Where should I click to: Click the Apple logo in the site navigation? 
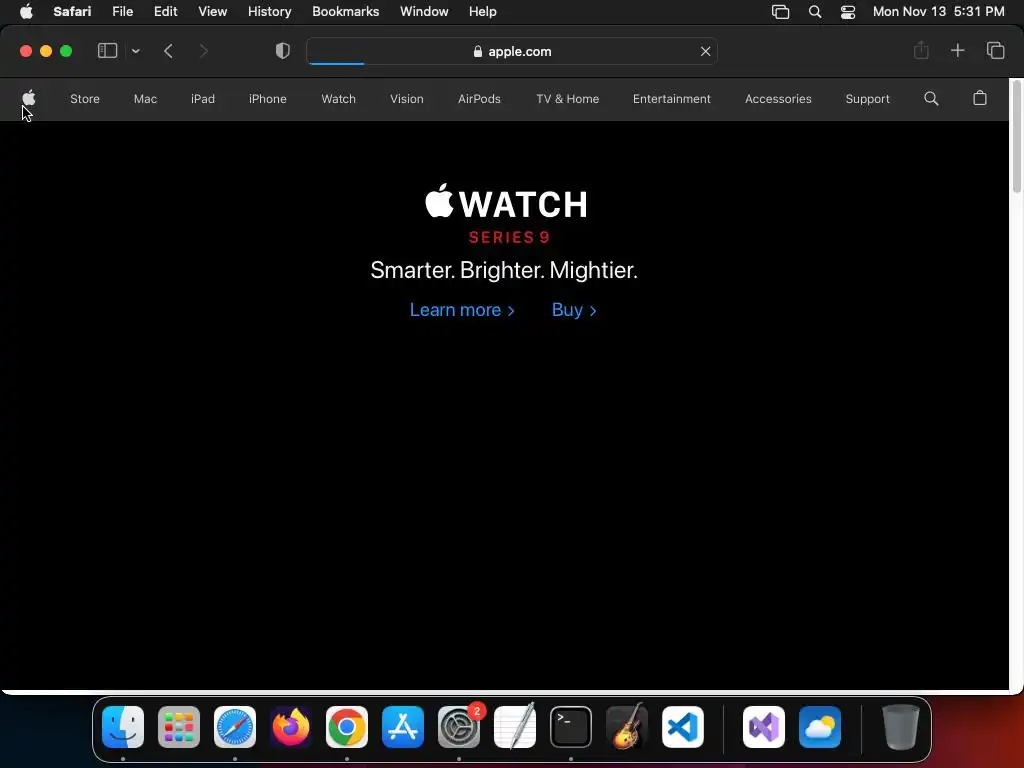coord(29,98)
